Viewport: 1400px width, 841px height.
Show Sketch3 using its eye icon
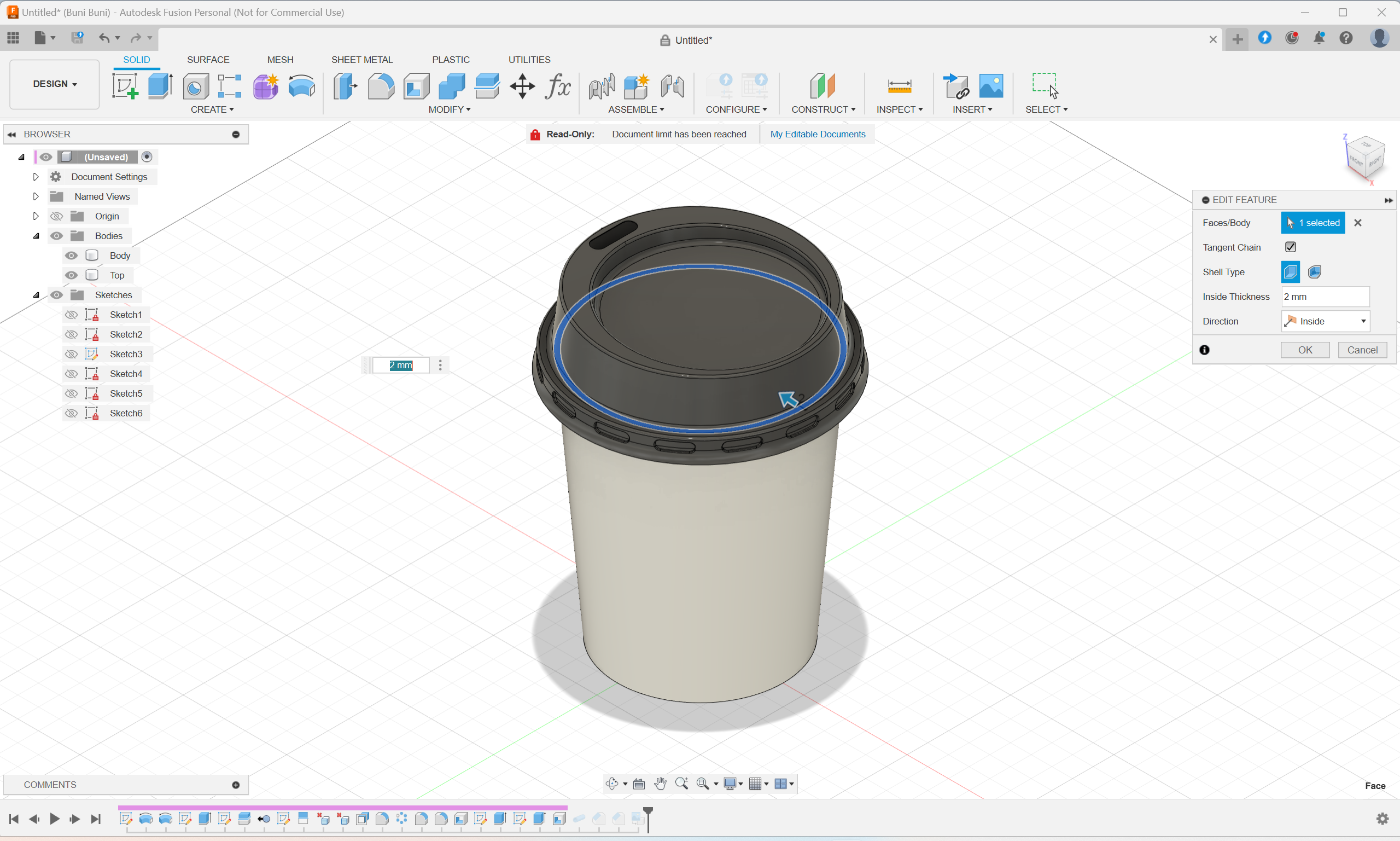[71, 354]
